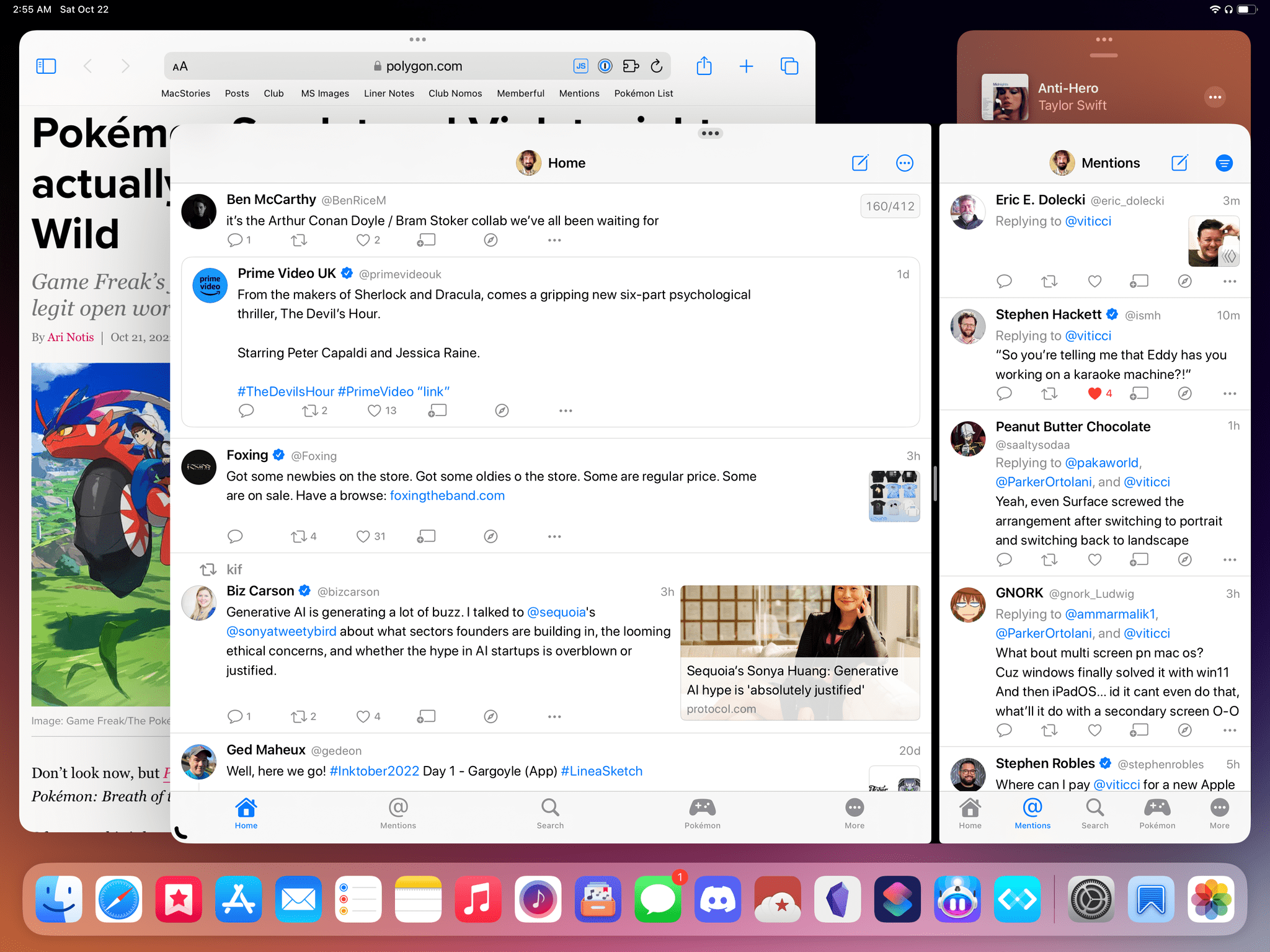This screenshot has height=952, width=1270.
Task: Click the polygon.com address field
Action: click(417, 66)
